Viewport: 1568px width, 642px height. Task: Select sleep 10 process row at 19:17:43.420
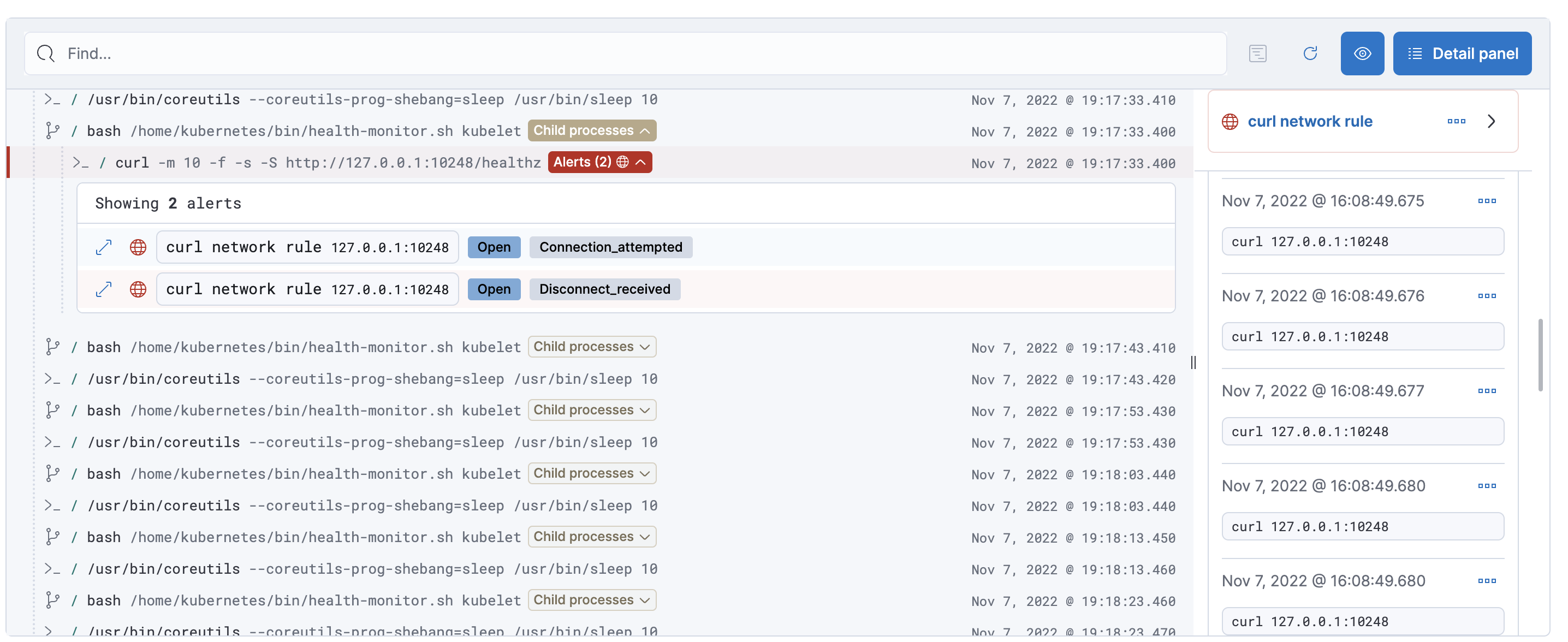pos(609,379)
